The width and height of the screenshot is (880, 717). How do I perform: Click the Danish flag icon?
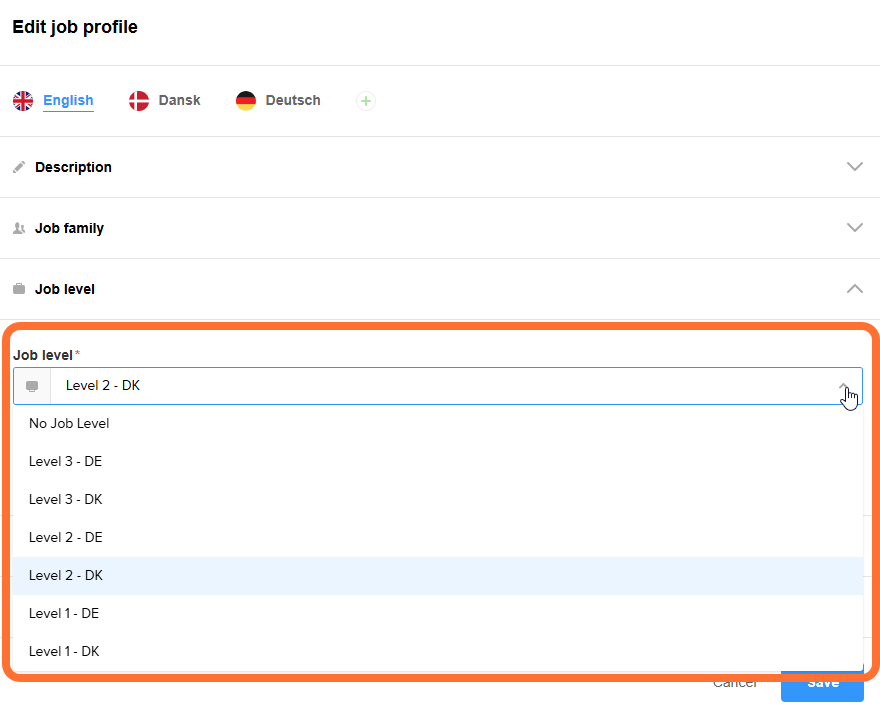pos(139,101)
